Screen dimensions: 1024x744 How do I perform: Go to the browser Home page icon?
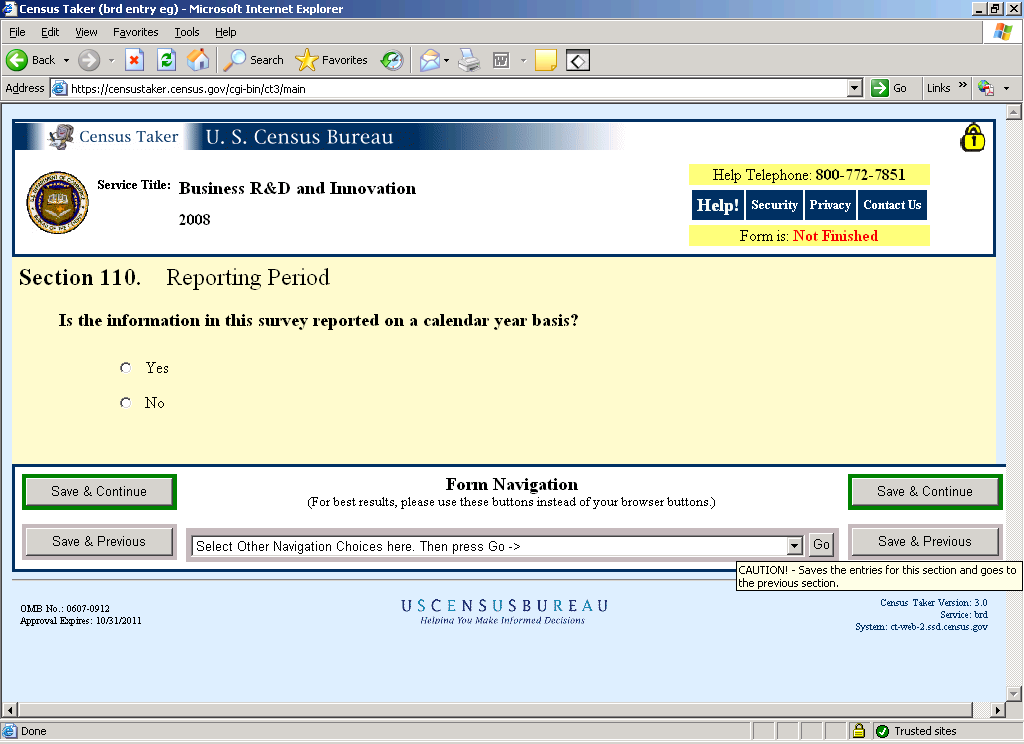[x=198, y=60]
